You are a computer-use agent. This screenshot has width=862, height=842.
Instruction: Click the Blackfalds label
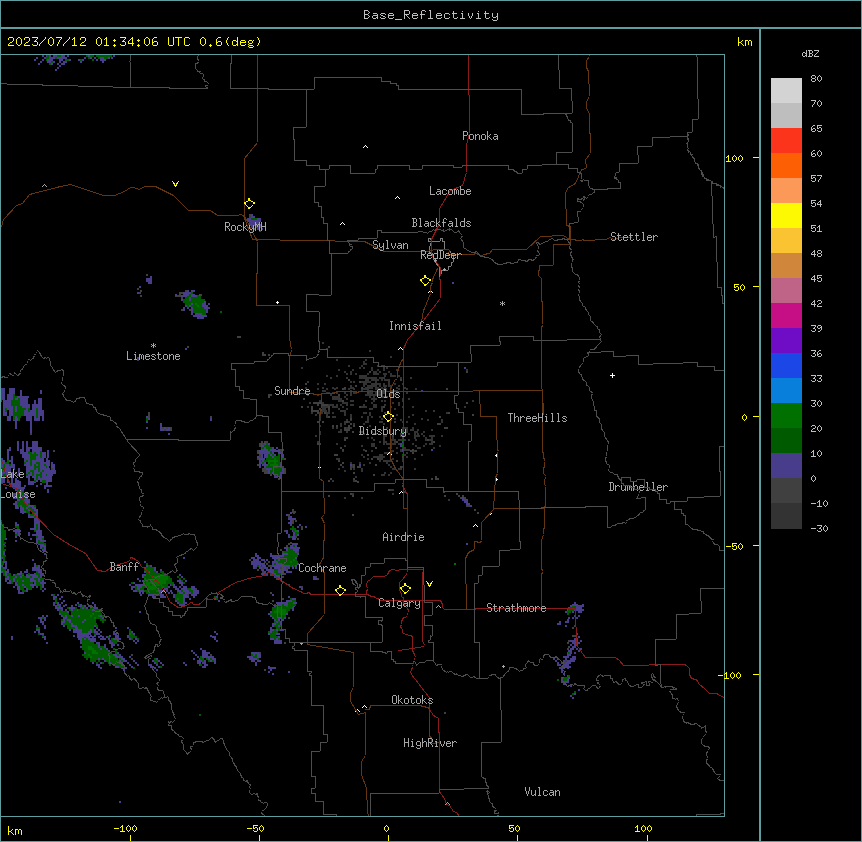pos(441,223)
